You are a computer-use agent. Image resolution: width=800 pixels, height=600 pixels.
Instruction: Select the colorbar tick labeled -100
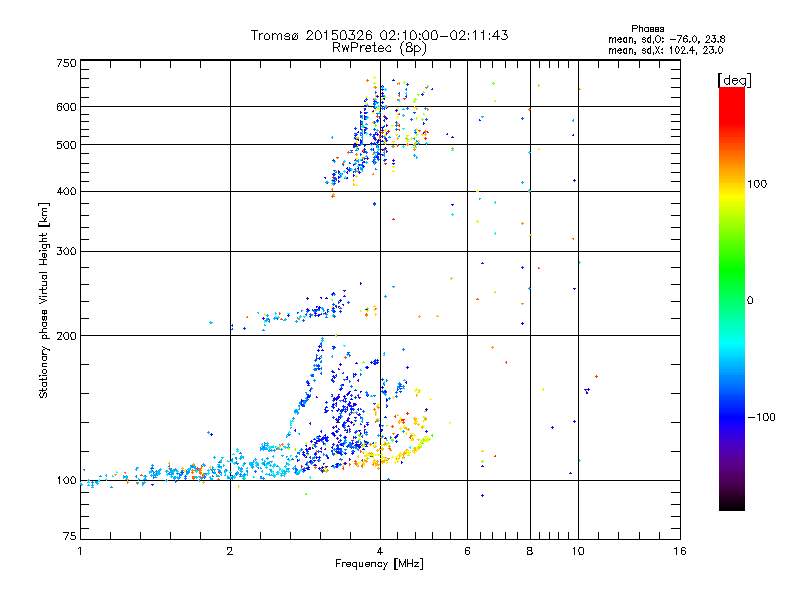pos(761,417)
